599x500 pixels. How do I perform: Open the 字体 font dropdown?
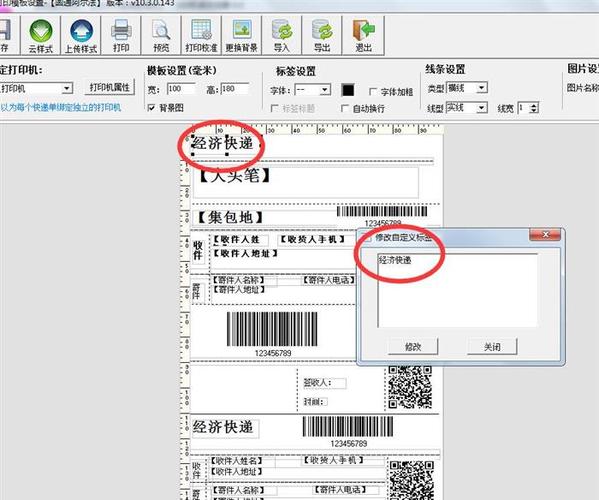[325, 90]
